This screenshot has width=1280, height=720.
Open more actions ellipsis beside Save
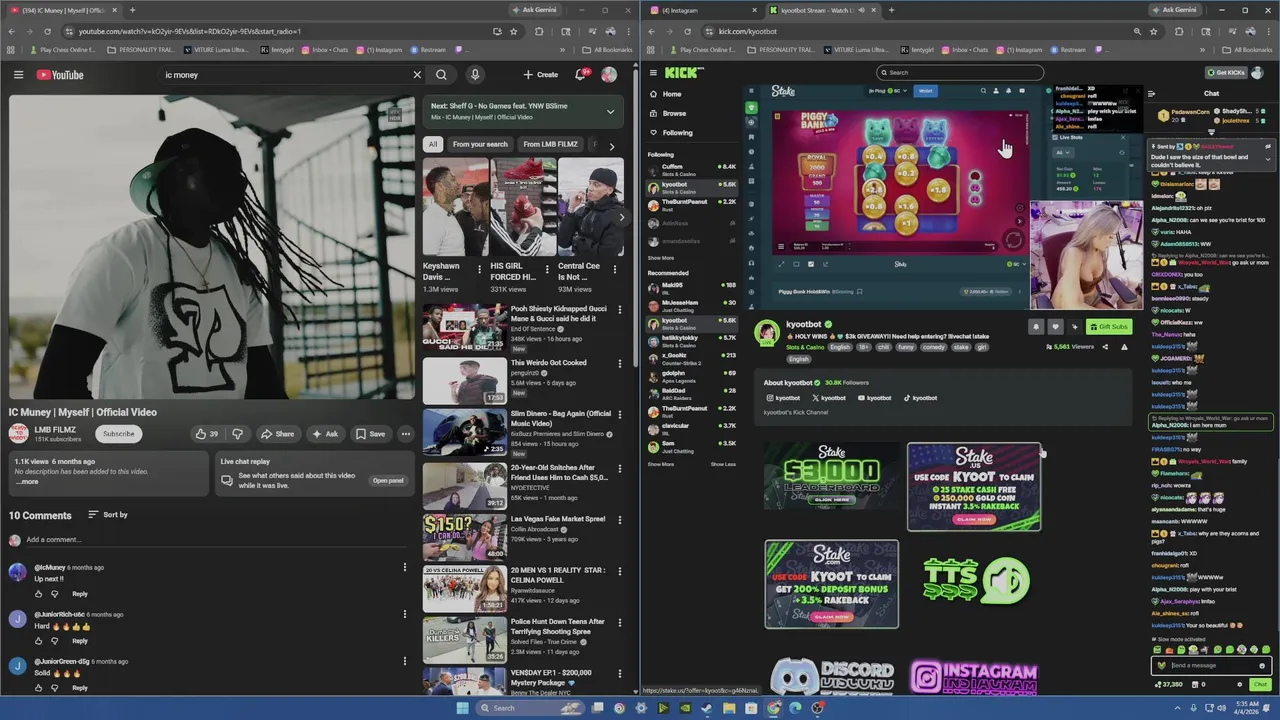405,434
